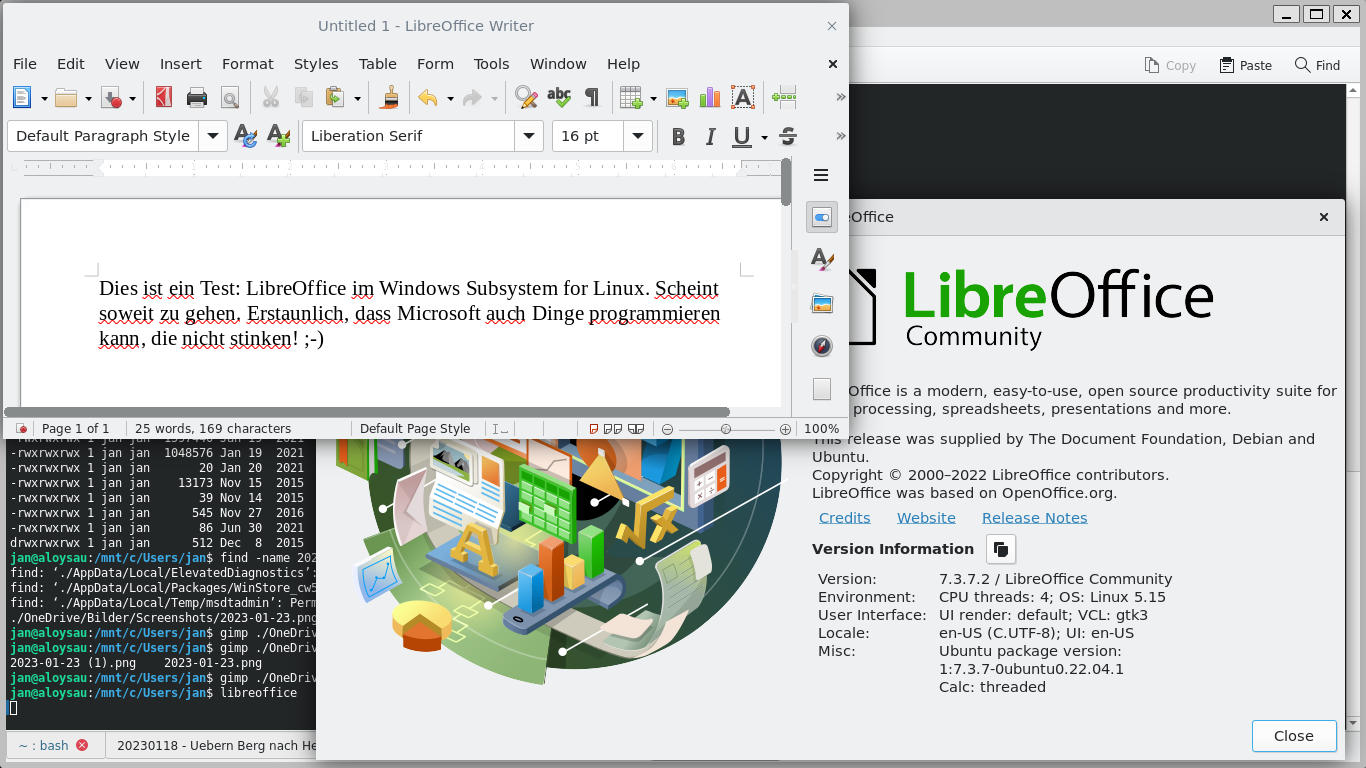Click the zoom slider handle
Viewport: 1366px width, 768px height.
point(726,429)
